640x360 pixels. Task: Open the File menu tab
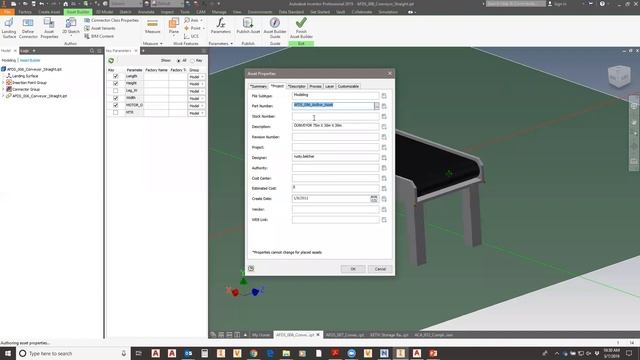click(7, 12)
